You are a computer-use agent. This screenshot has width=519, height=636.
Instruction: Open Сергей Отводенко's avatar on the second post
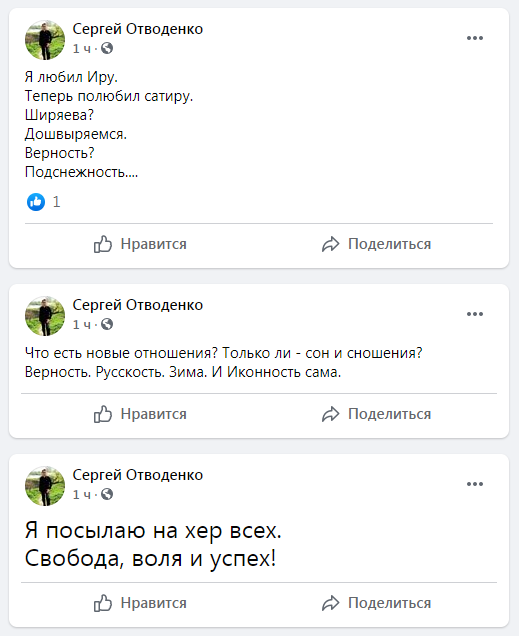[x=45, y=316]
